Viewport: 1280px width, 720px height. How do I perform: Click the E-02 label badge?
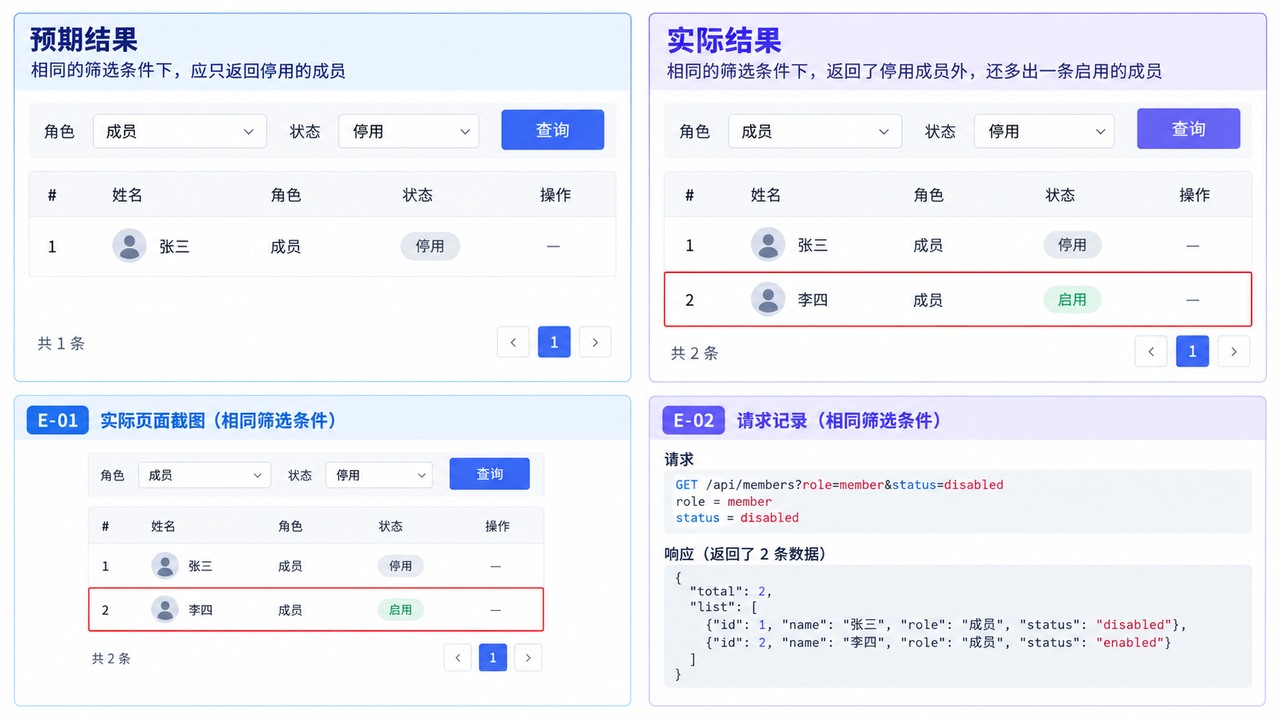point(694,421)
